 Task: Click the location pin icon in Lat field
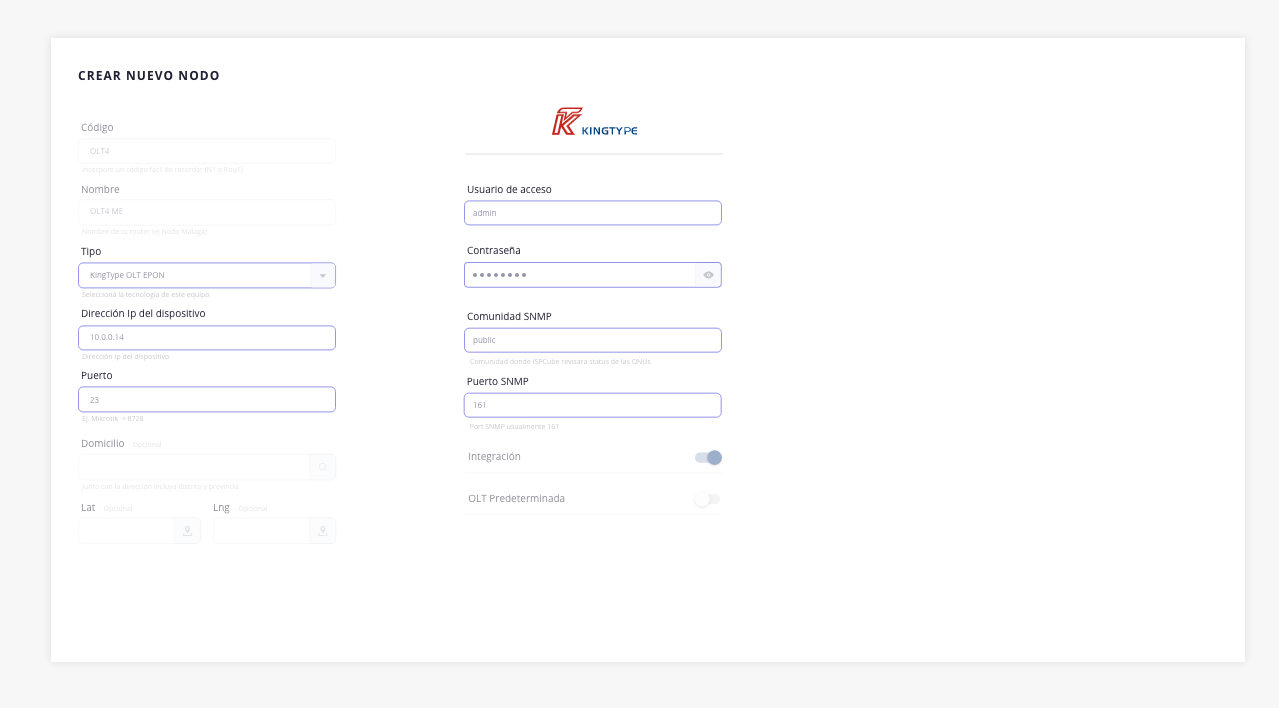[x=187, y=531]
